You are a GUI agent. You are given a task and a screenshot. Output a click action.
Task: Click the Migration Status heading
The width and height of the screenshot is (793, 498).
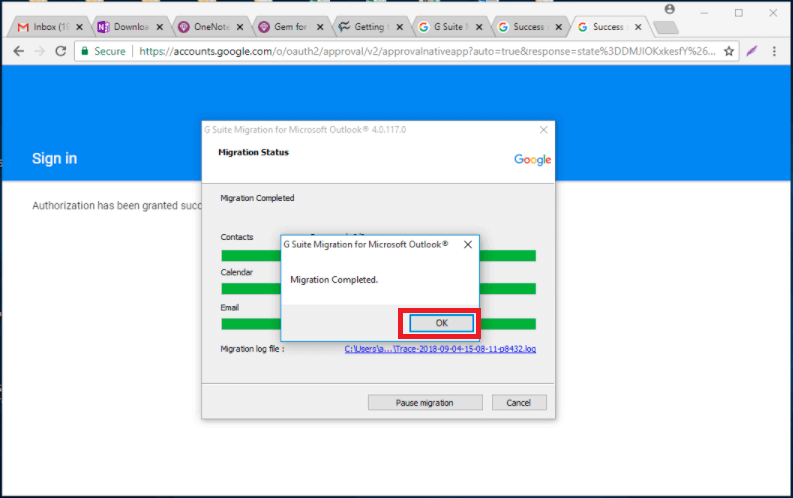click(253, 152)
